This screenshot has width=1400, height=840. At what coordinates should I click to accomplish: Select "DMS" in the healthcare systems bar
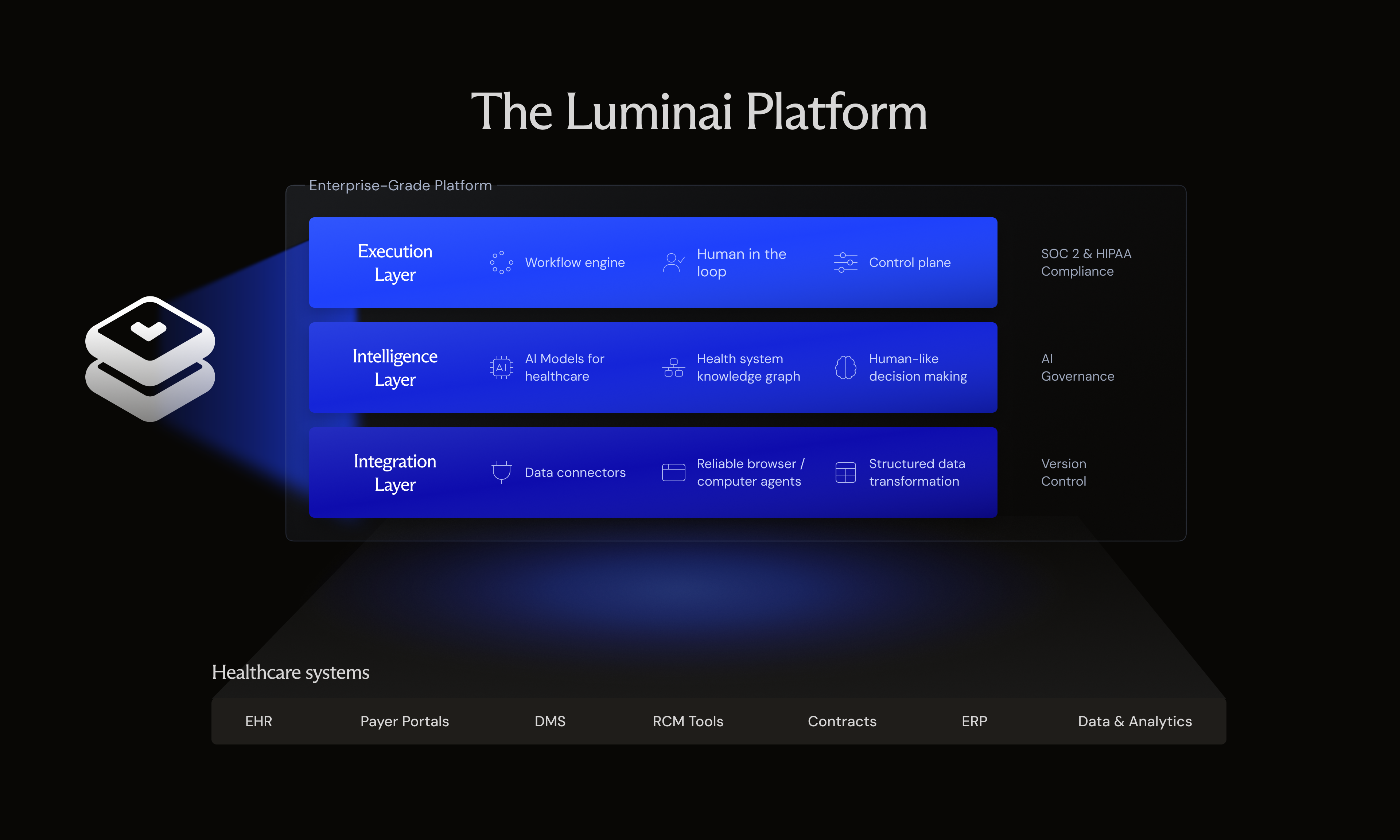550,721
